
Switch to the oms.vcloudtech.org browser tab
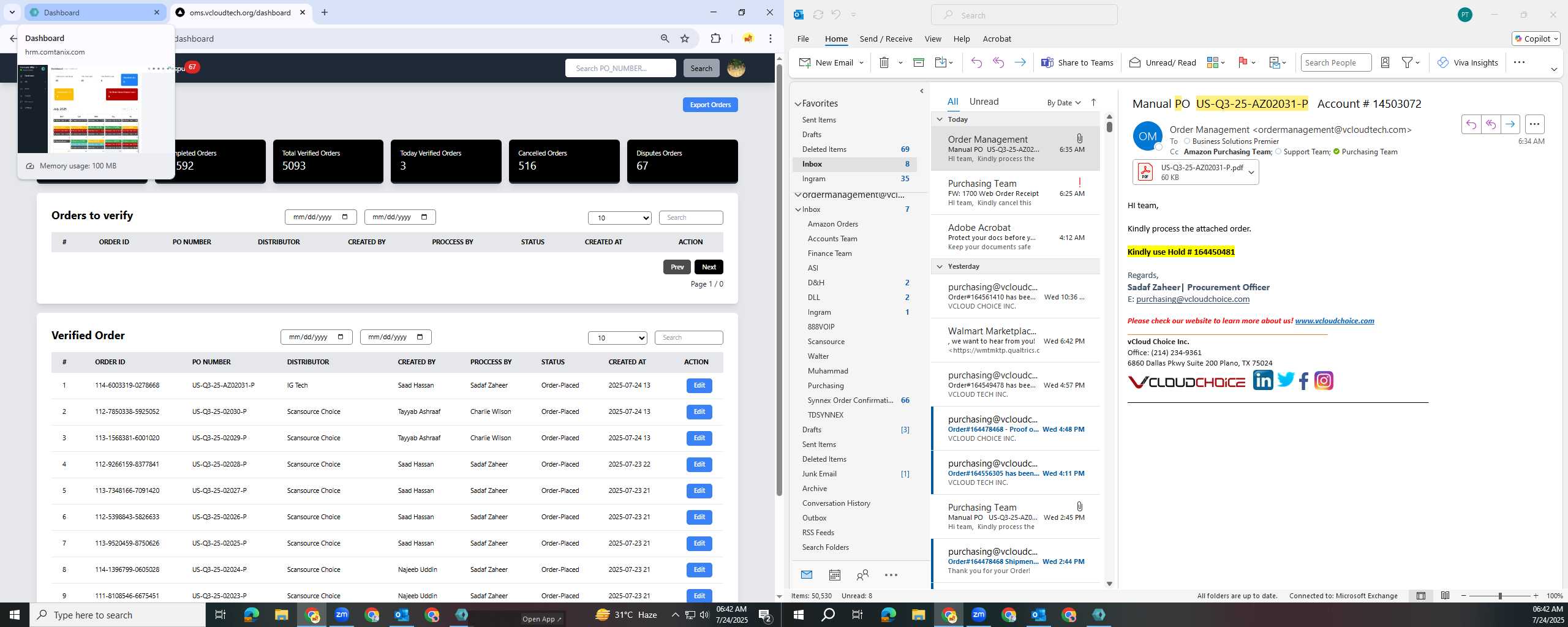(241, 12)
